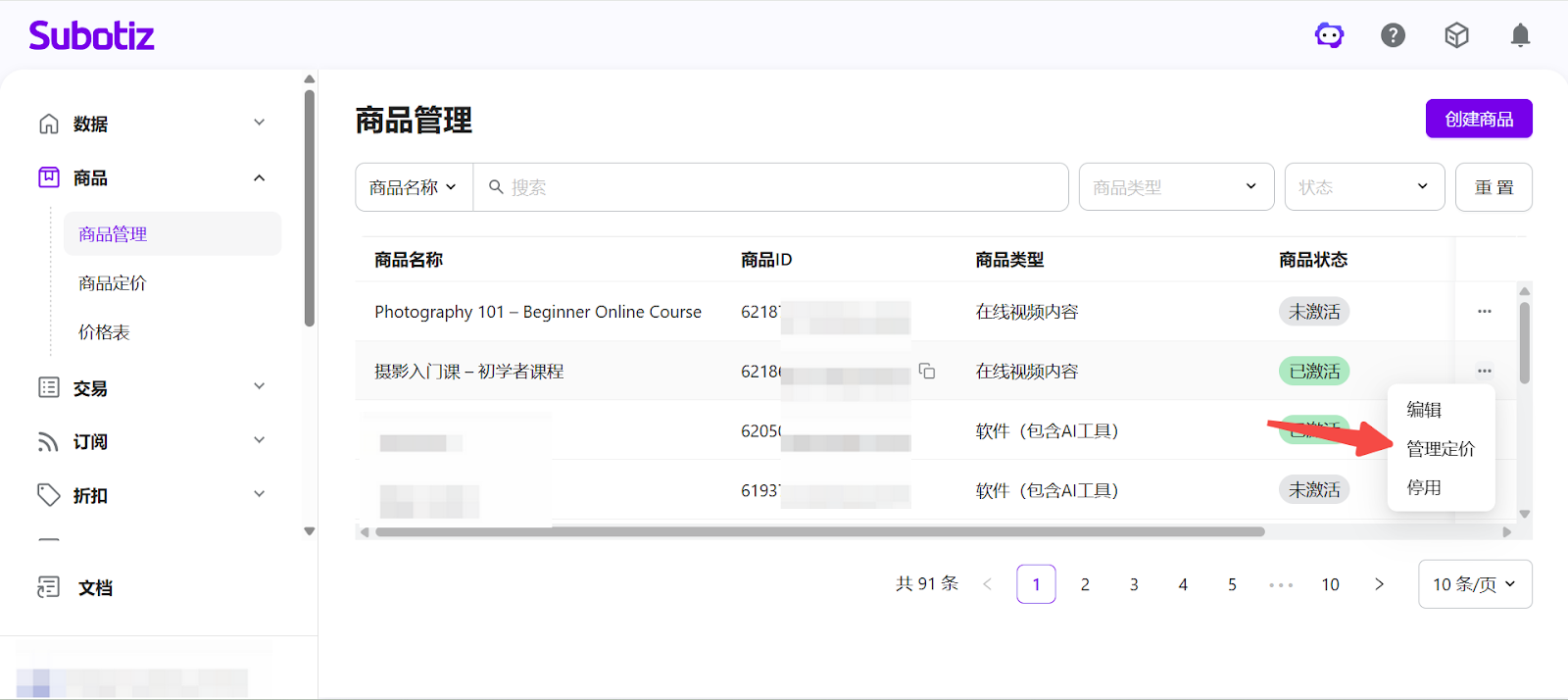1568x700 pixels.
Task: Change the 10 条/页 page size dropdown
Action: pos(1474,584)
